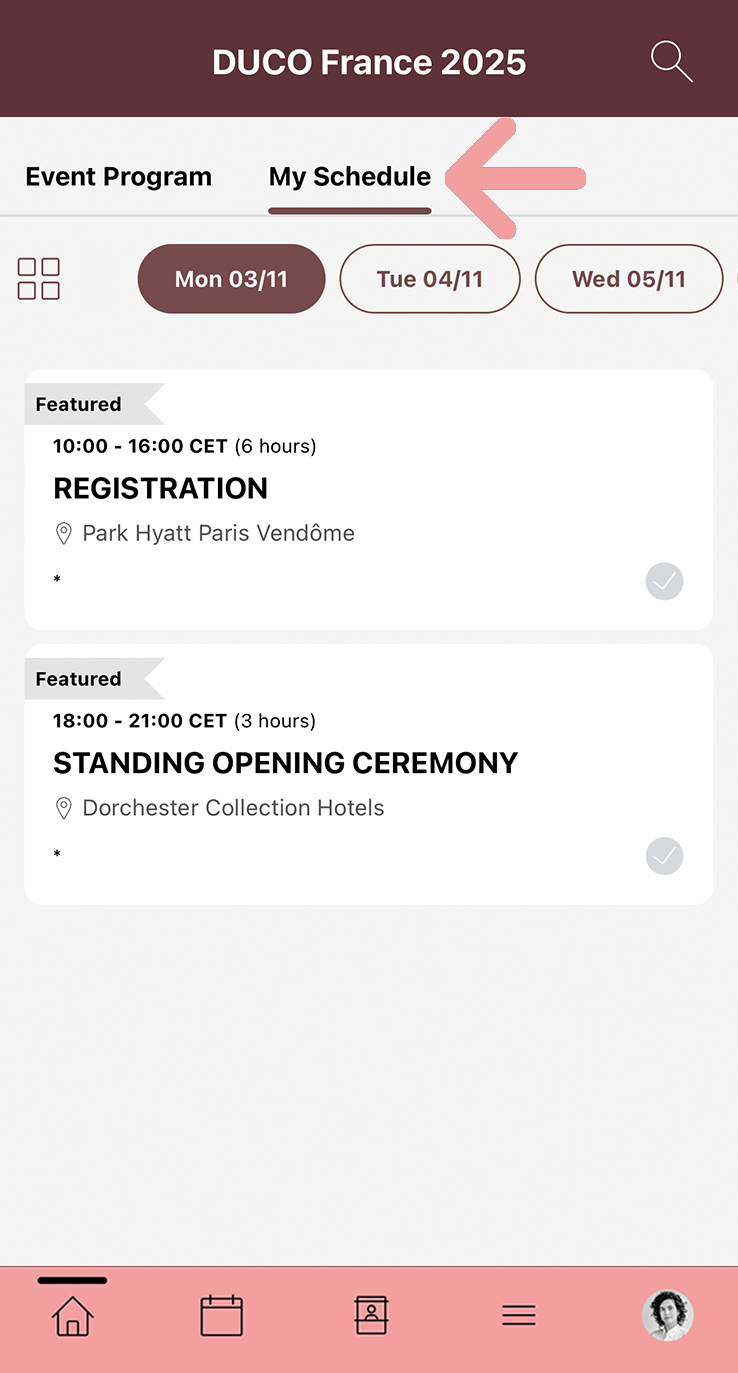Open the attendee badge icon
Screen dimensions: 738x1373
click(371, 1316)
